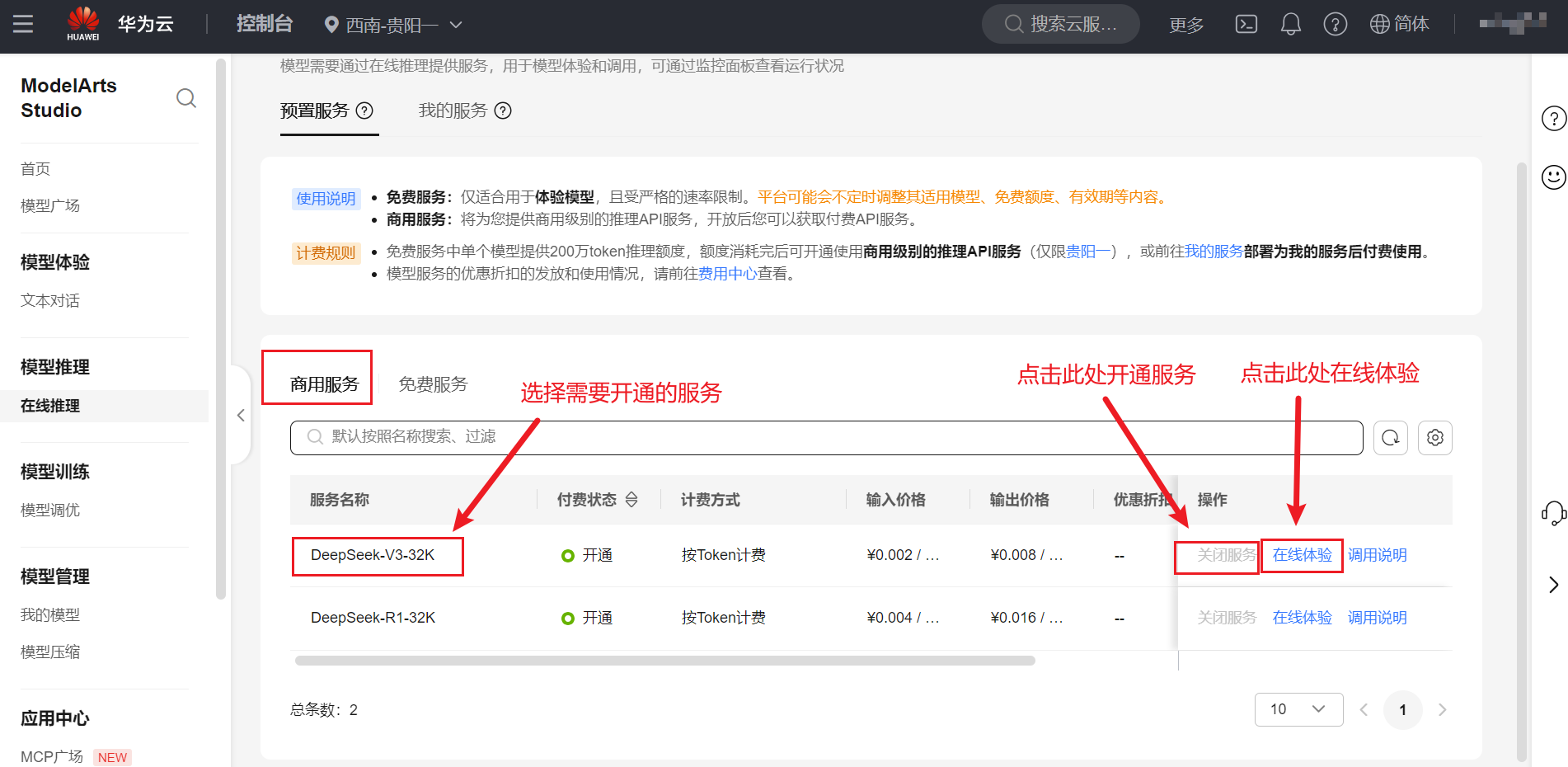1568x767 pixels.
Task: Open the 费用中心 link
Action: coord(727,274)
